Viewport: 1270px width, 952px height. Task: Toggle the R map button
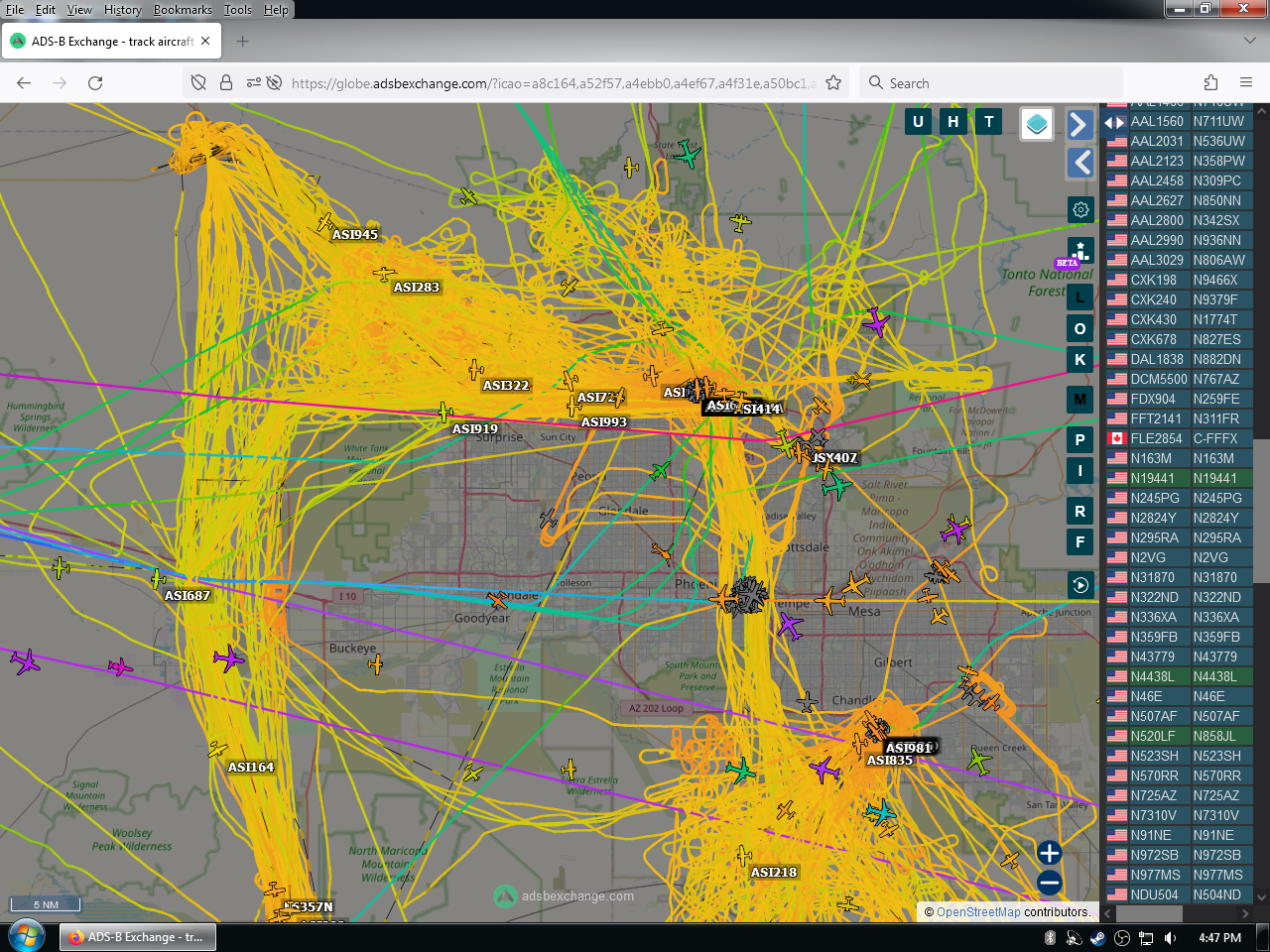pos(1080,511)
